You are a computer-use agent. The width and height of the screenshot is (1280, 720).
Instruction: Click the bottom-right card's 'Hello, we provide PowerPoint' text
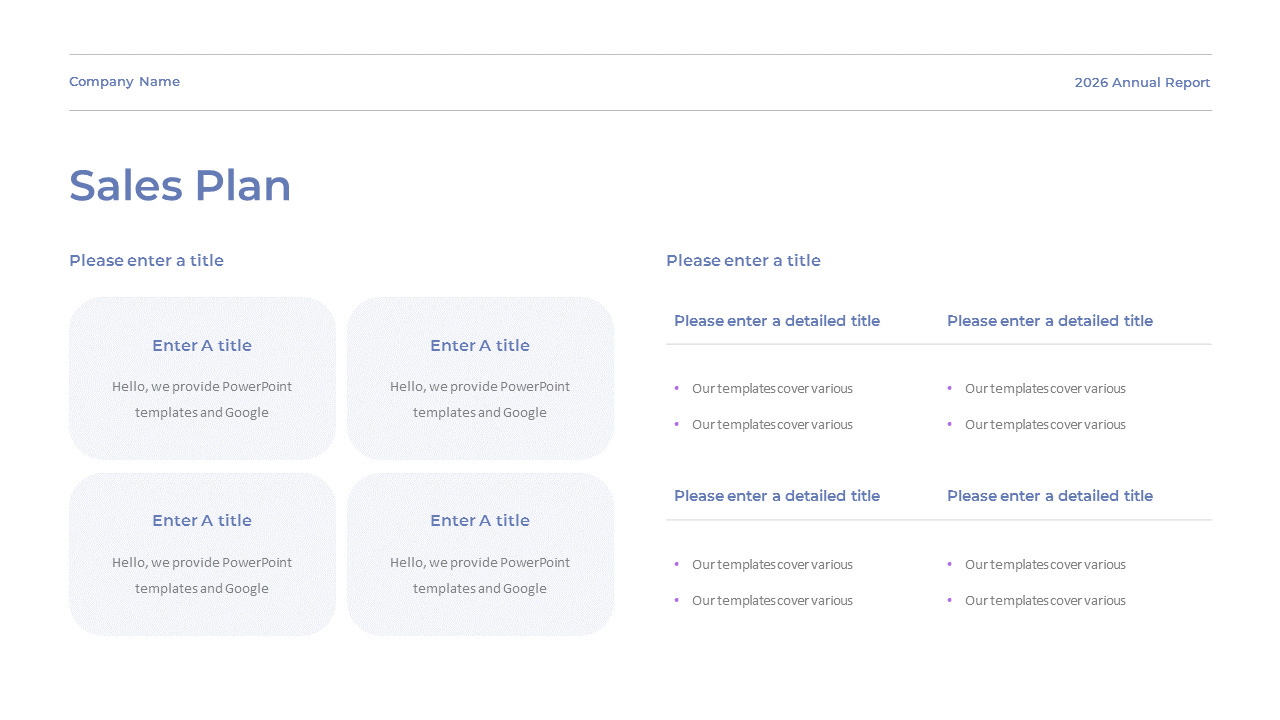coord(480,563)
